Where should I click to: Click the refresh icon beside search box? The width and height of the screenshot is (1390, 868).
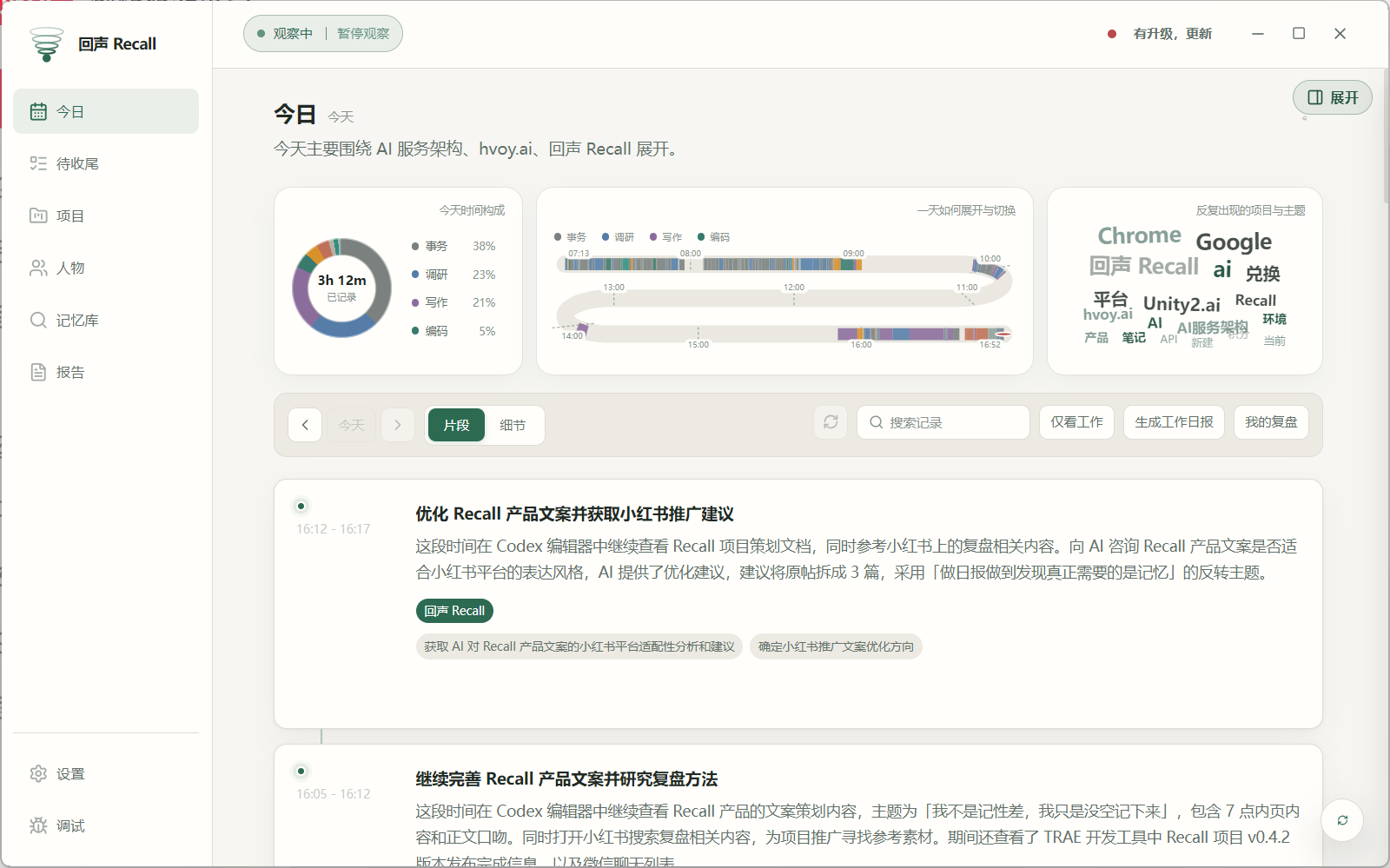click(x=831, y=422)
